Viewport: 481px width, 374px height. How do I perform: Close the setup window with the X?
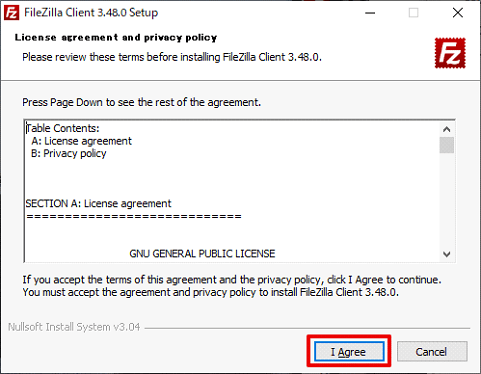click(x=458, y=13)
